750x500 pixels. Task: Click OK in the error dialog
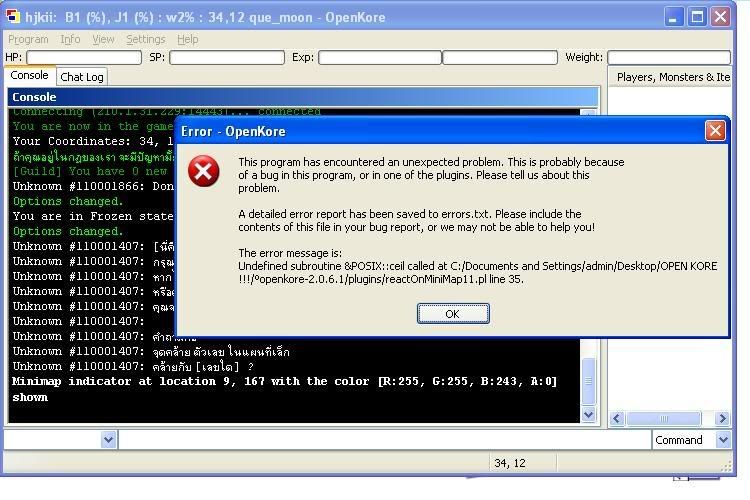(453, 314)
